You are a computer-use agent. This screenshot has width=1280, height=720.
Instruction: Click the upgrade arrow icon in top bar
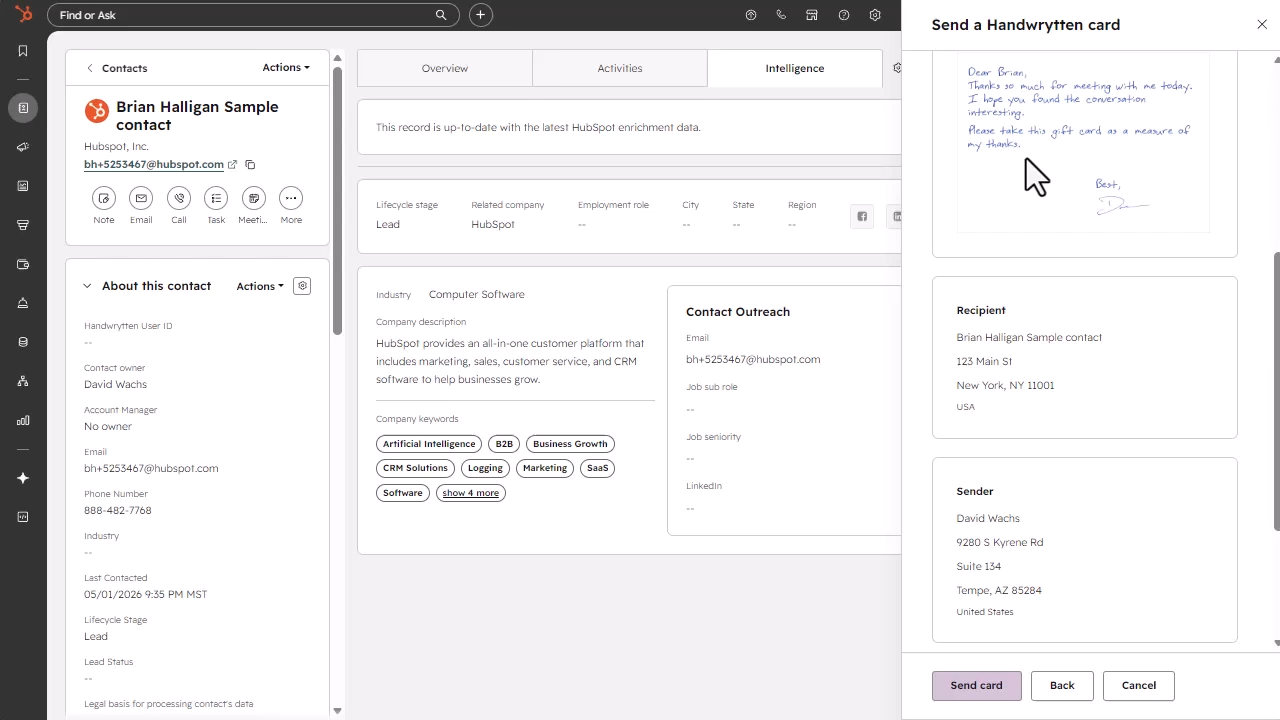(x=751, y=15)
